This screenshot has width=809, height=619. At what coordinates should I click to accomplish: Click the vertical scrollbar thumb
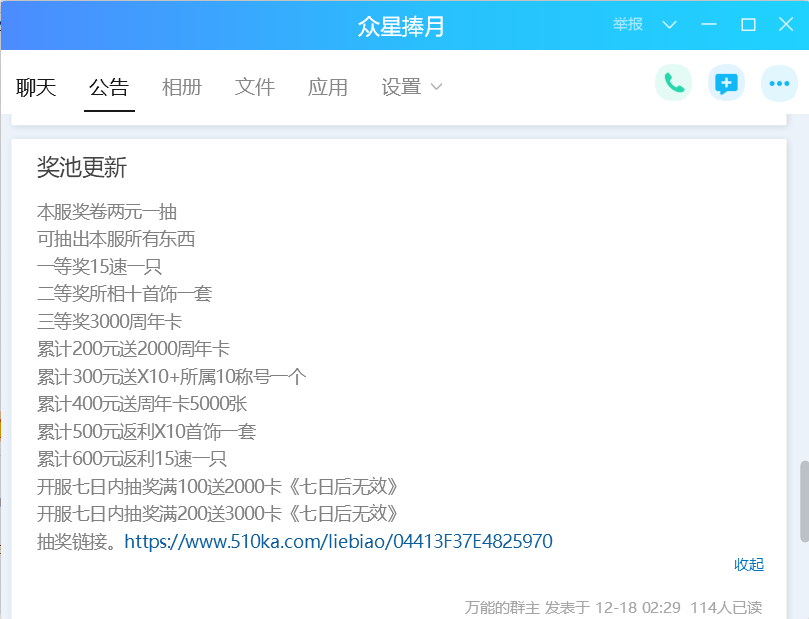coord(802,502)
